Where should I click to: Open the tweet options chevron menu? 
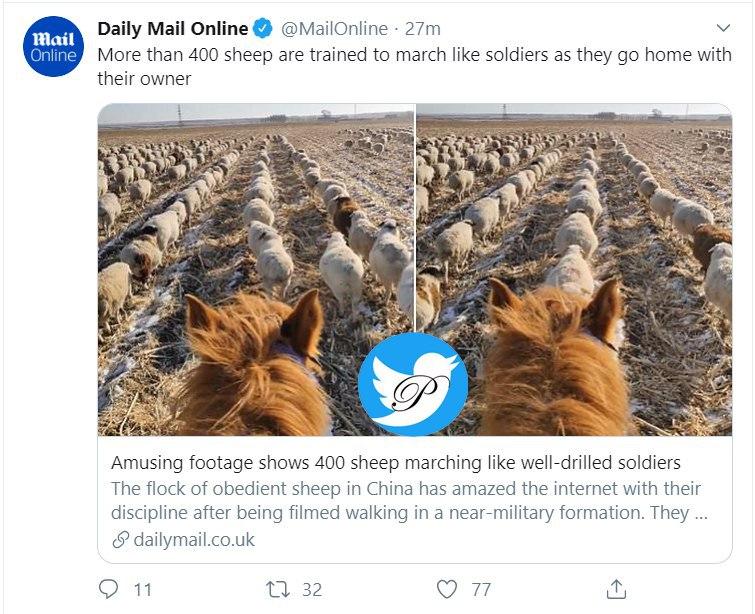click(723, 28)
